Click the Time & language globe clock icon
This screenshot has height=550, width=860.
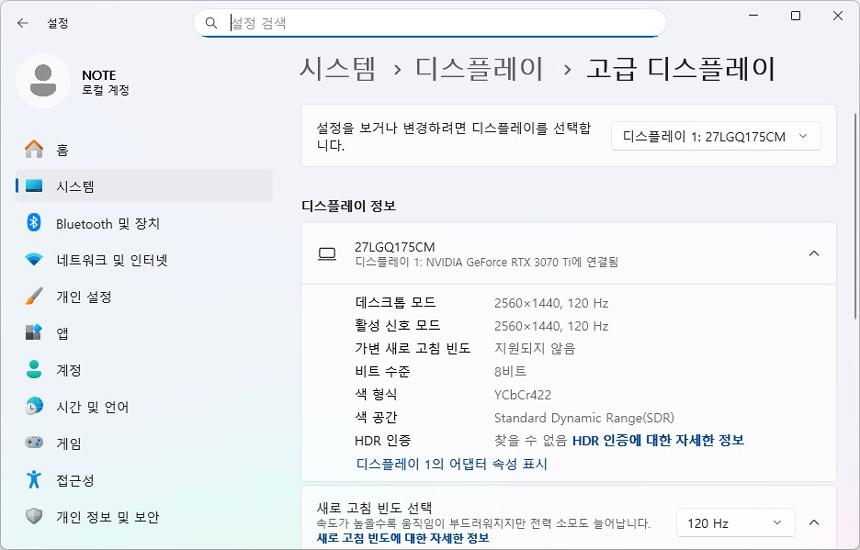pyautogui.click(x=34, y=407)
